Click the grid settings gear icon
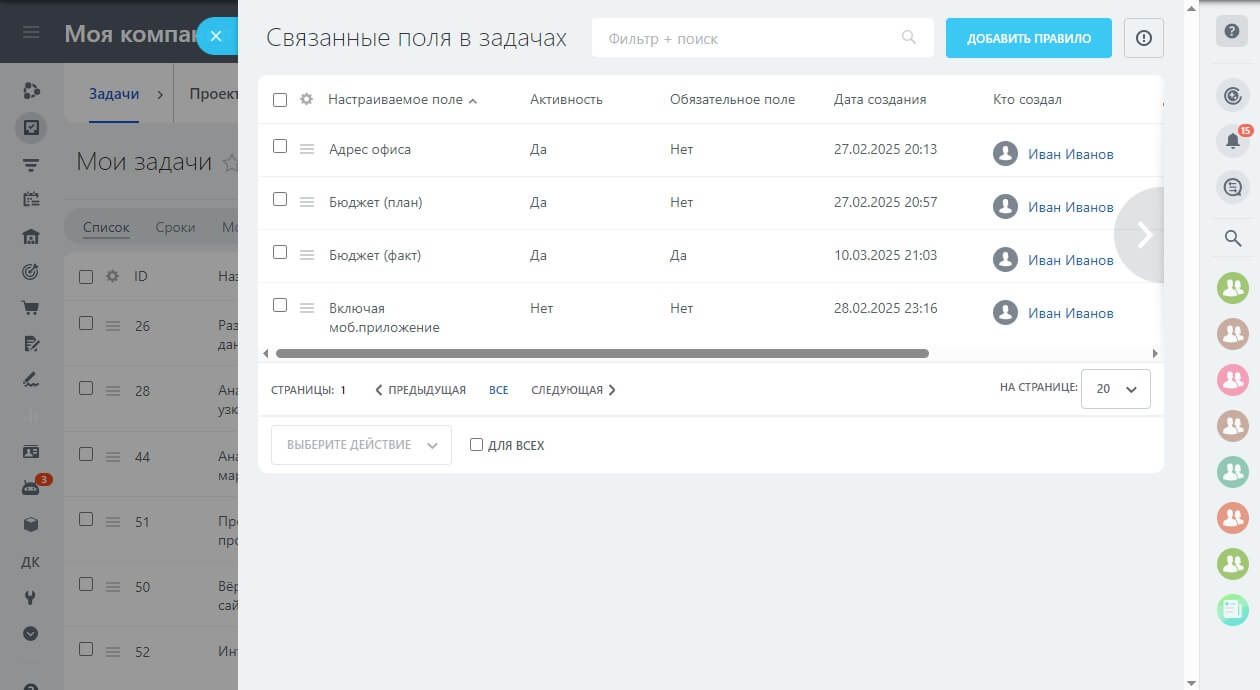Image resolution: width=1260 pixels, height=690 pixels. click(307, 100)
